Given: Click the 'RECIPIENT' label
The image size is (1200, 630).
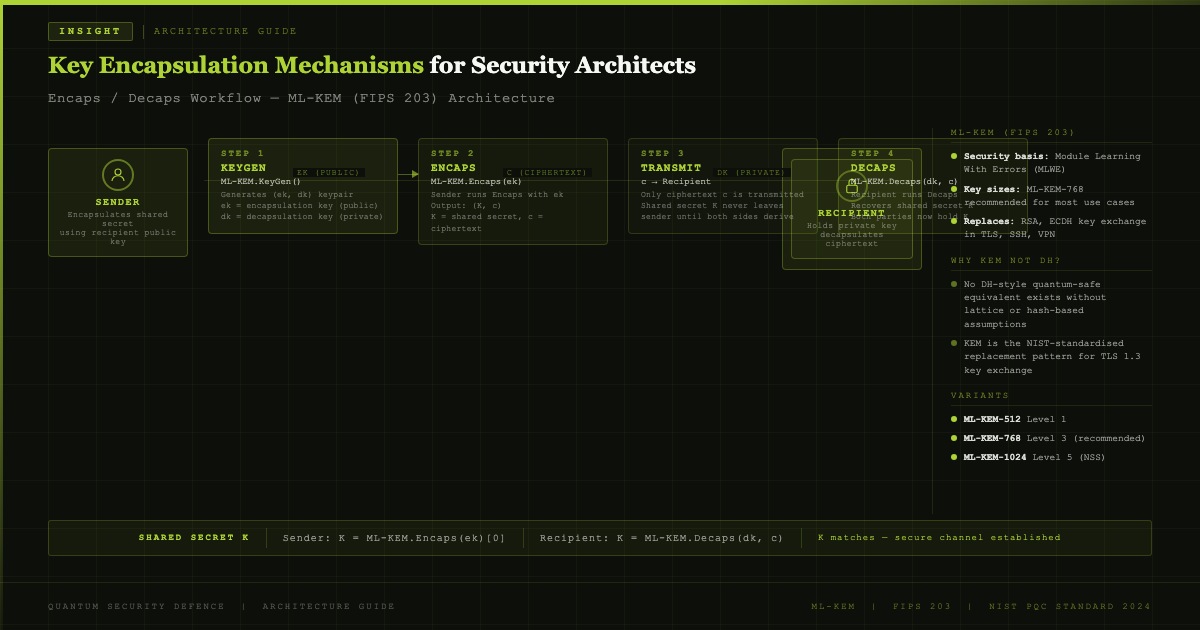Looking at the screenshot, I should (851, 213).
